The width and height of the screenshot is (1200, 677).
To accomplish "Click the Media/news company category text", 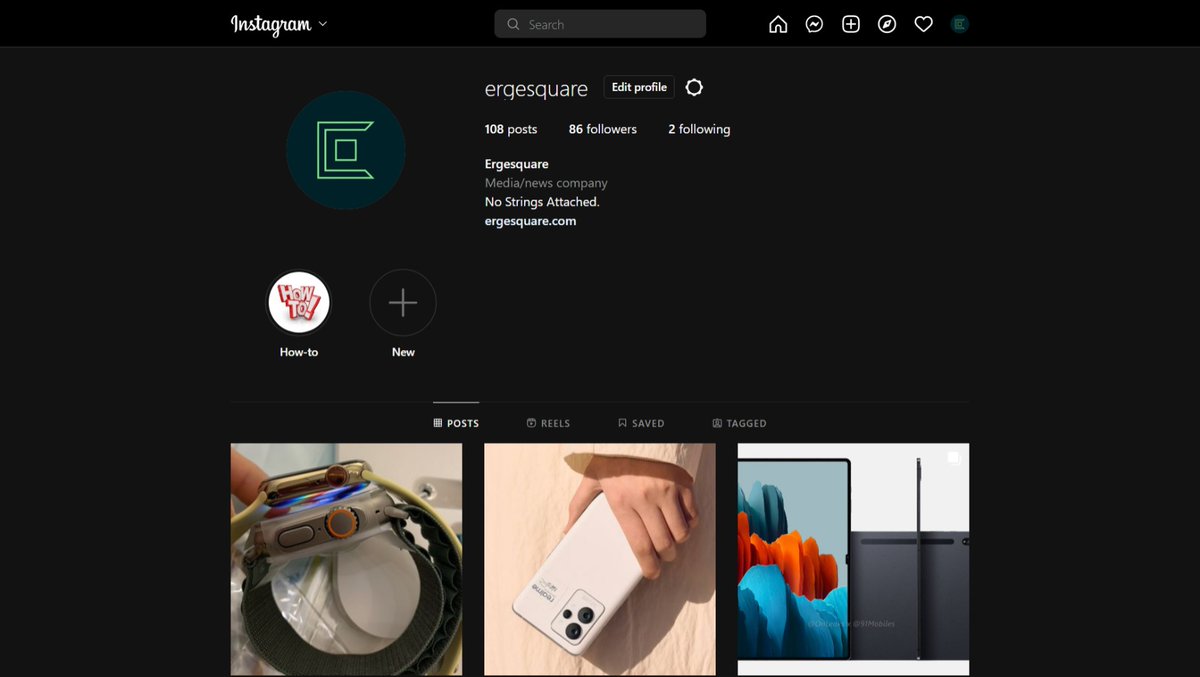I will tap(546, 183).
